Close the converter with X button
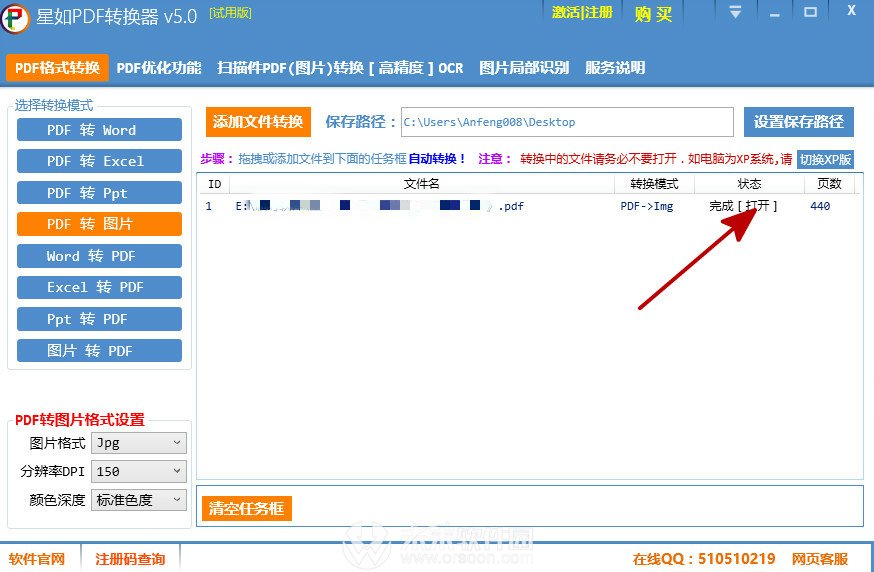Image resolution: width=874 pixels, height=572 pixels. point(851,11)
